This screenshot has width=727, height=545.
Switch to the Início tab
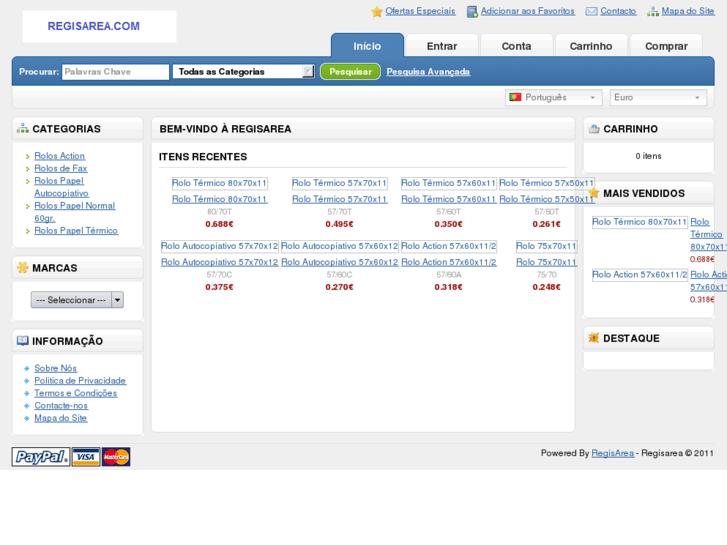tap(367, 45)
